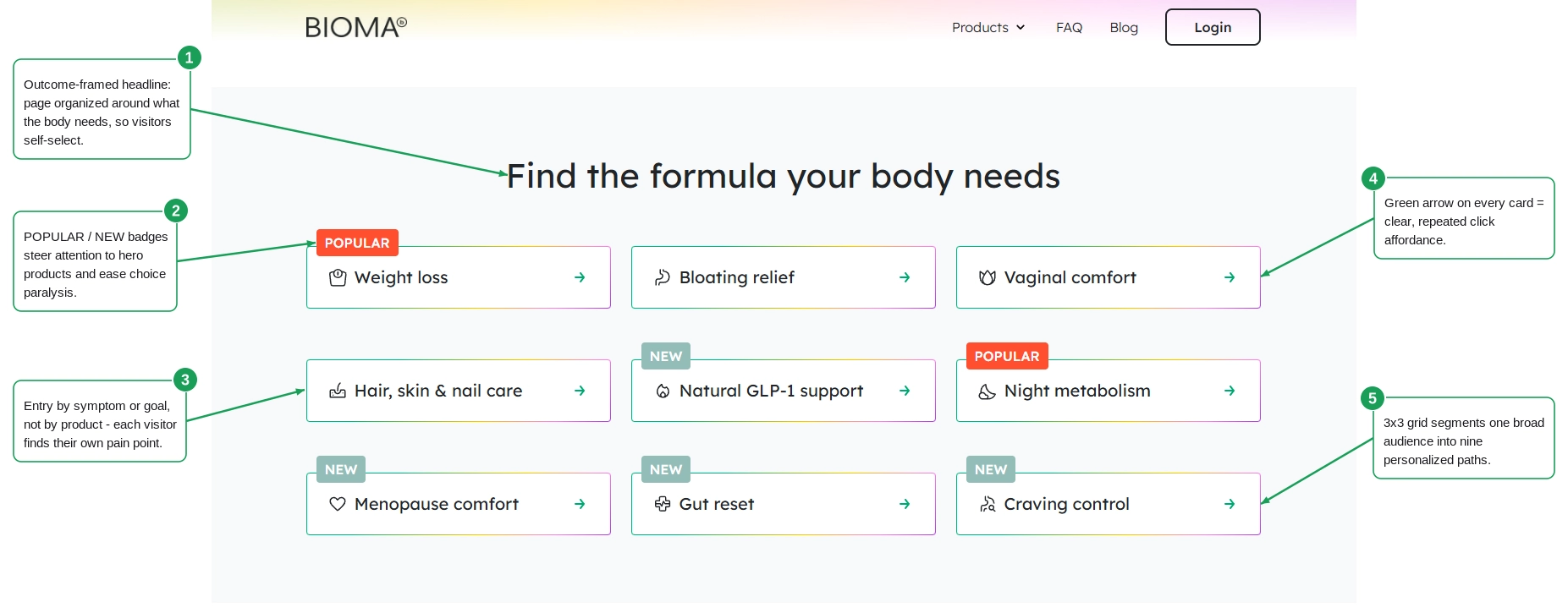
Task: Click the Bloating relief stomach icon
Action: click(663, 277)
